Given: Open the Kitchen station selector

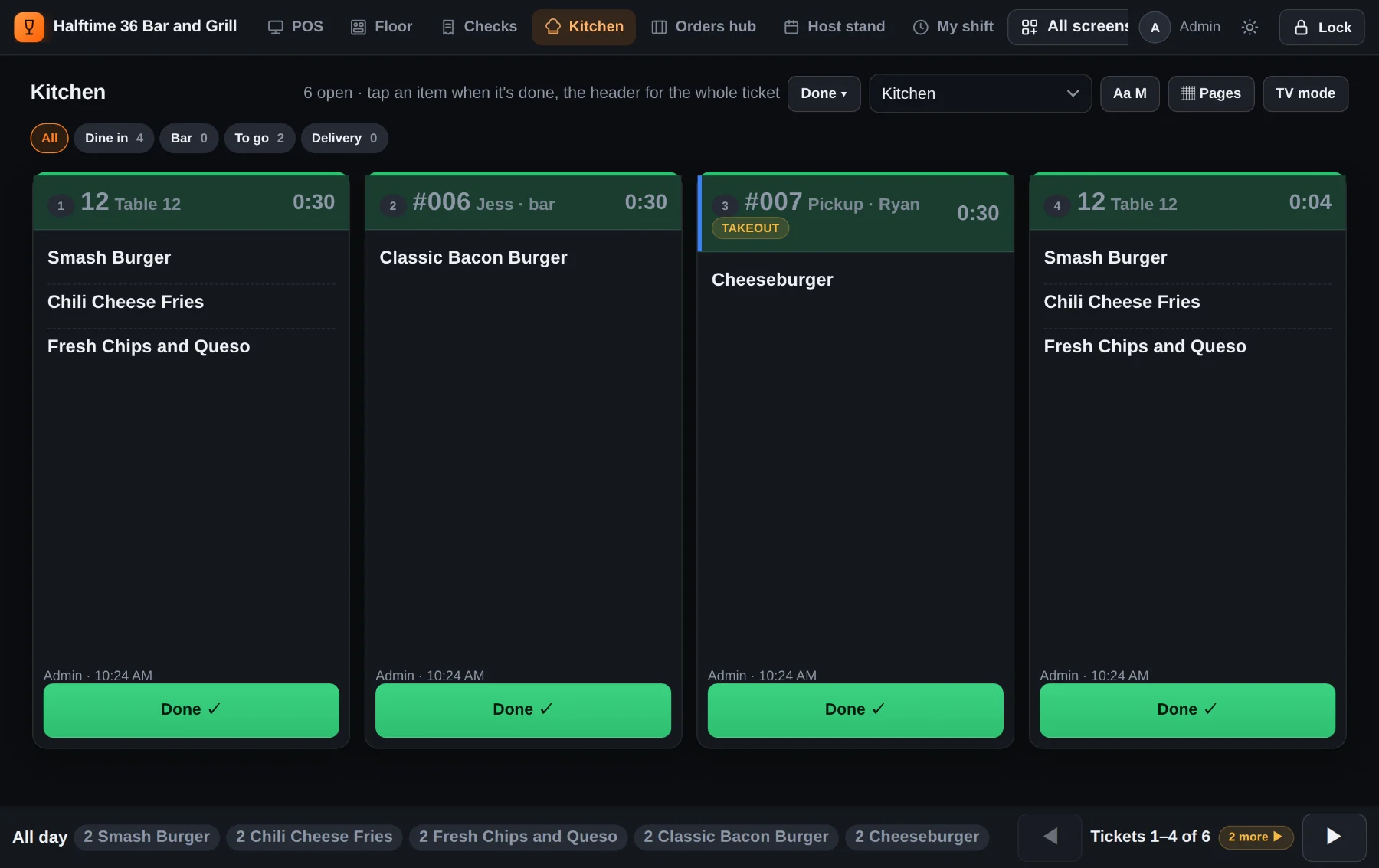Looking at the screenshot, I should pos(980,93).
